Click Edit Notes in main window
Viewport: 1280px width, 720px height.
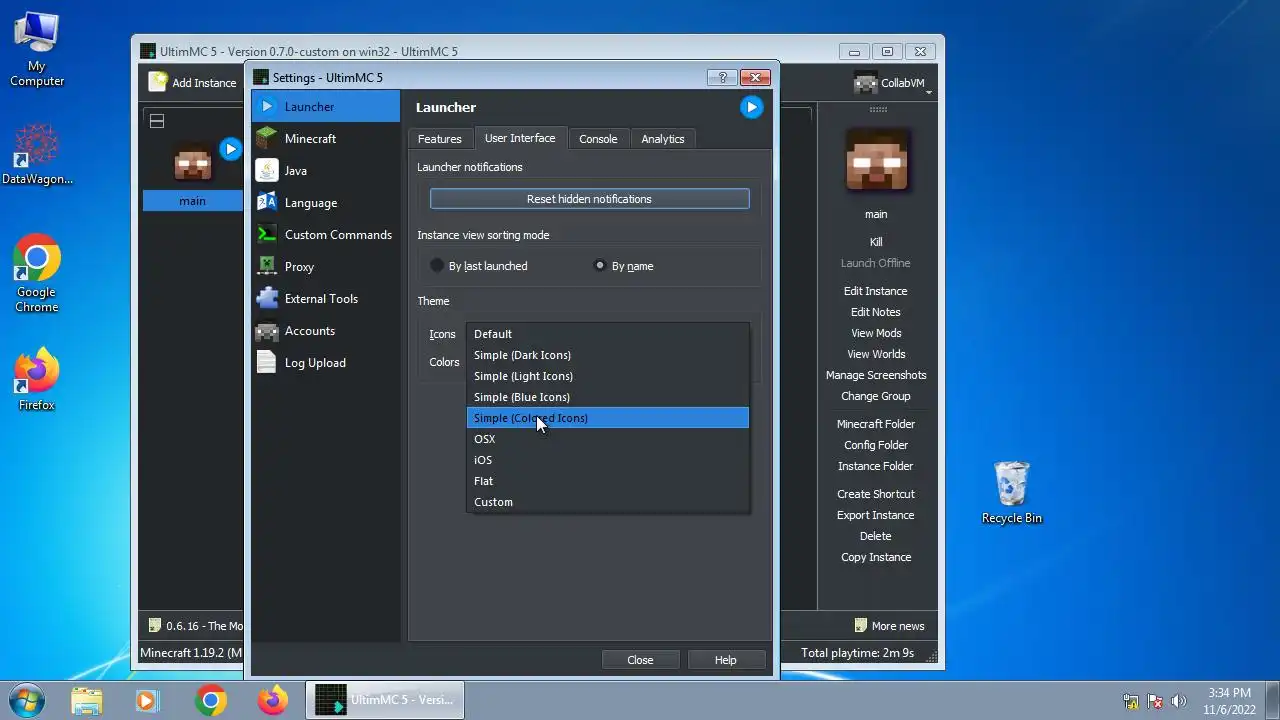(876, 312)
